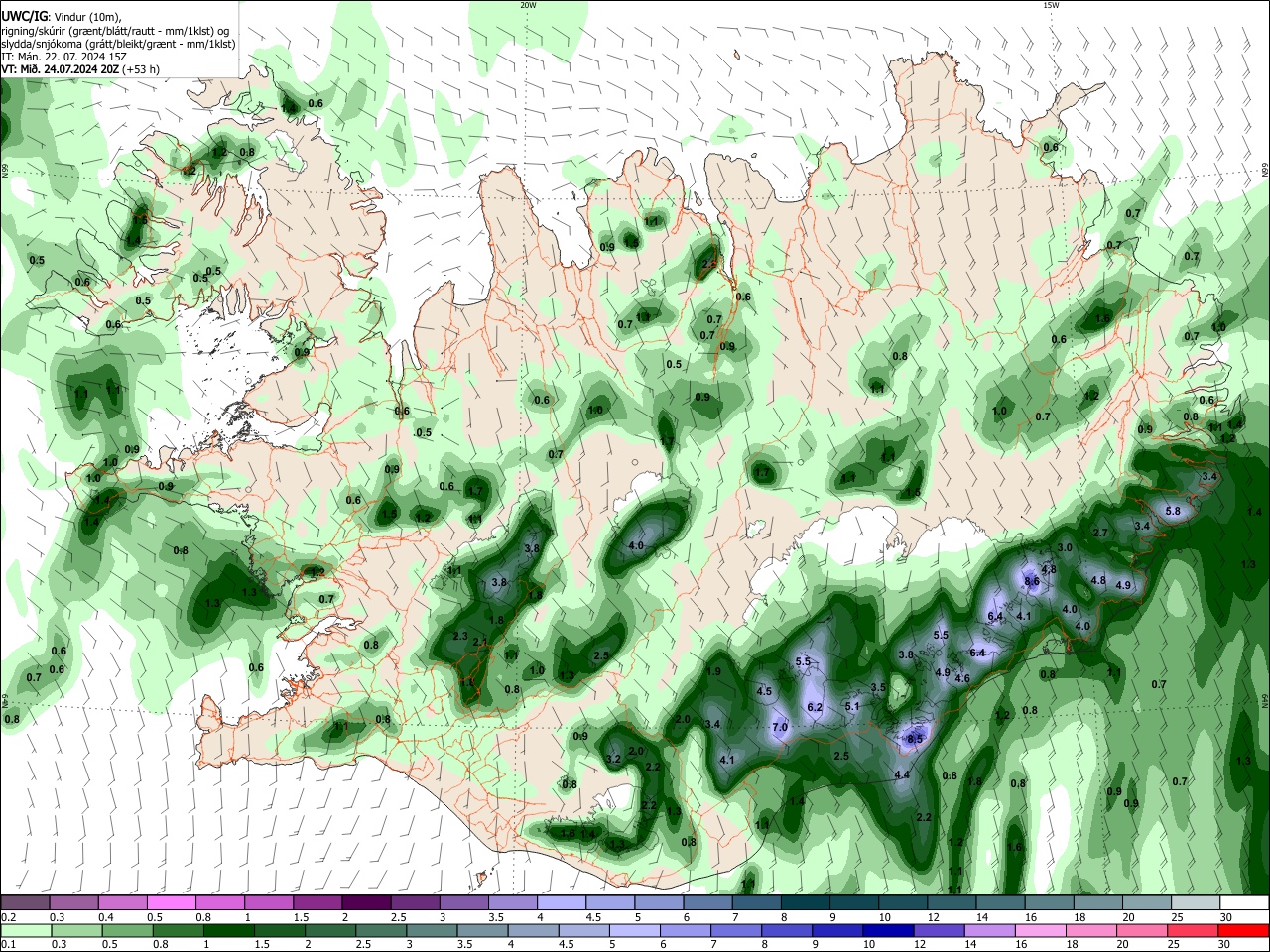Click the valid time 'VT: Mið. 24.07.2024 20Z (+53 h)'
Image resolution: width=1270 pixels, height=952 pixels.
(x=80, y=69)
